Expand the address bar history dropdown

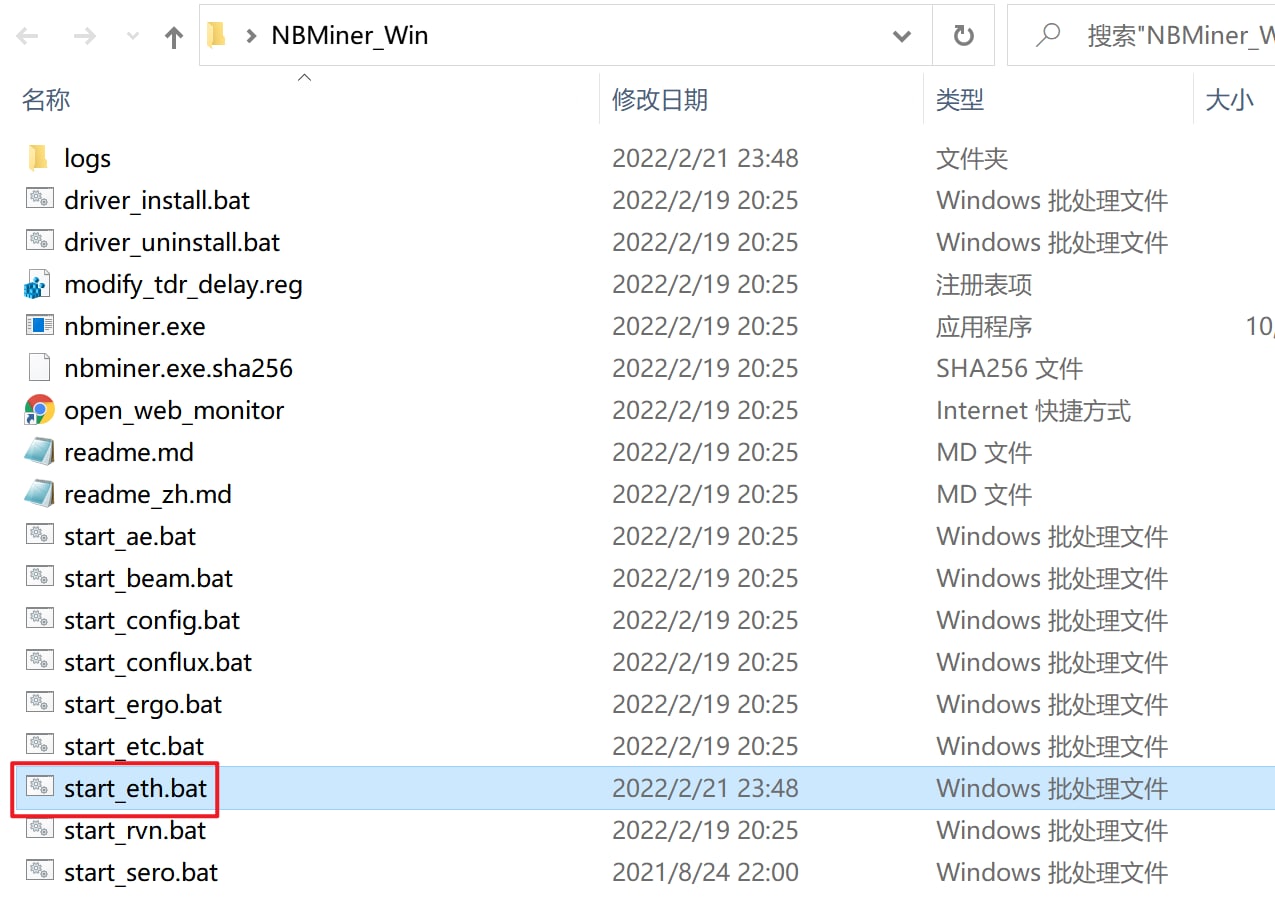pyautogui.click(x=901, y=37)
